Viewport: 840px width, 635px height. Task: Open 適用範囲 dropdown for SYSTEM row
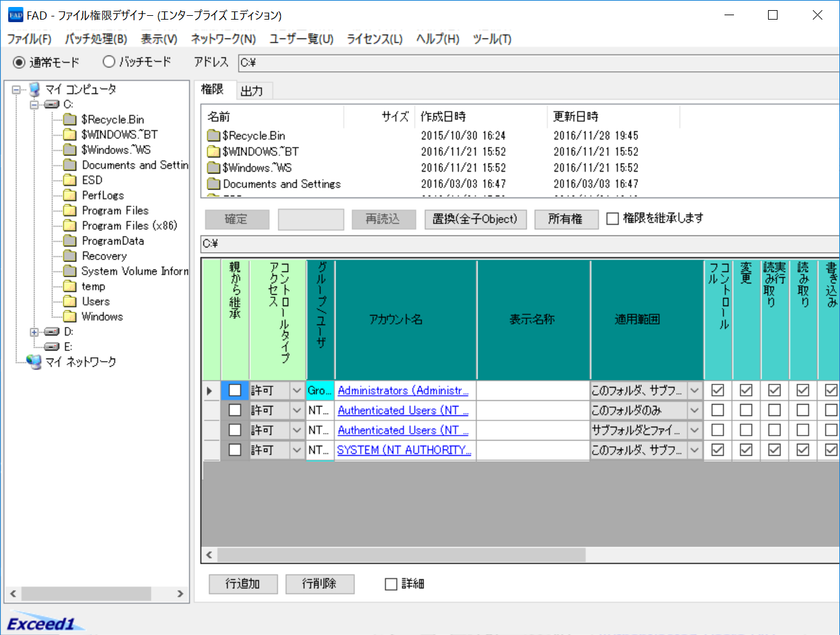pos(695,451)
